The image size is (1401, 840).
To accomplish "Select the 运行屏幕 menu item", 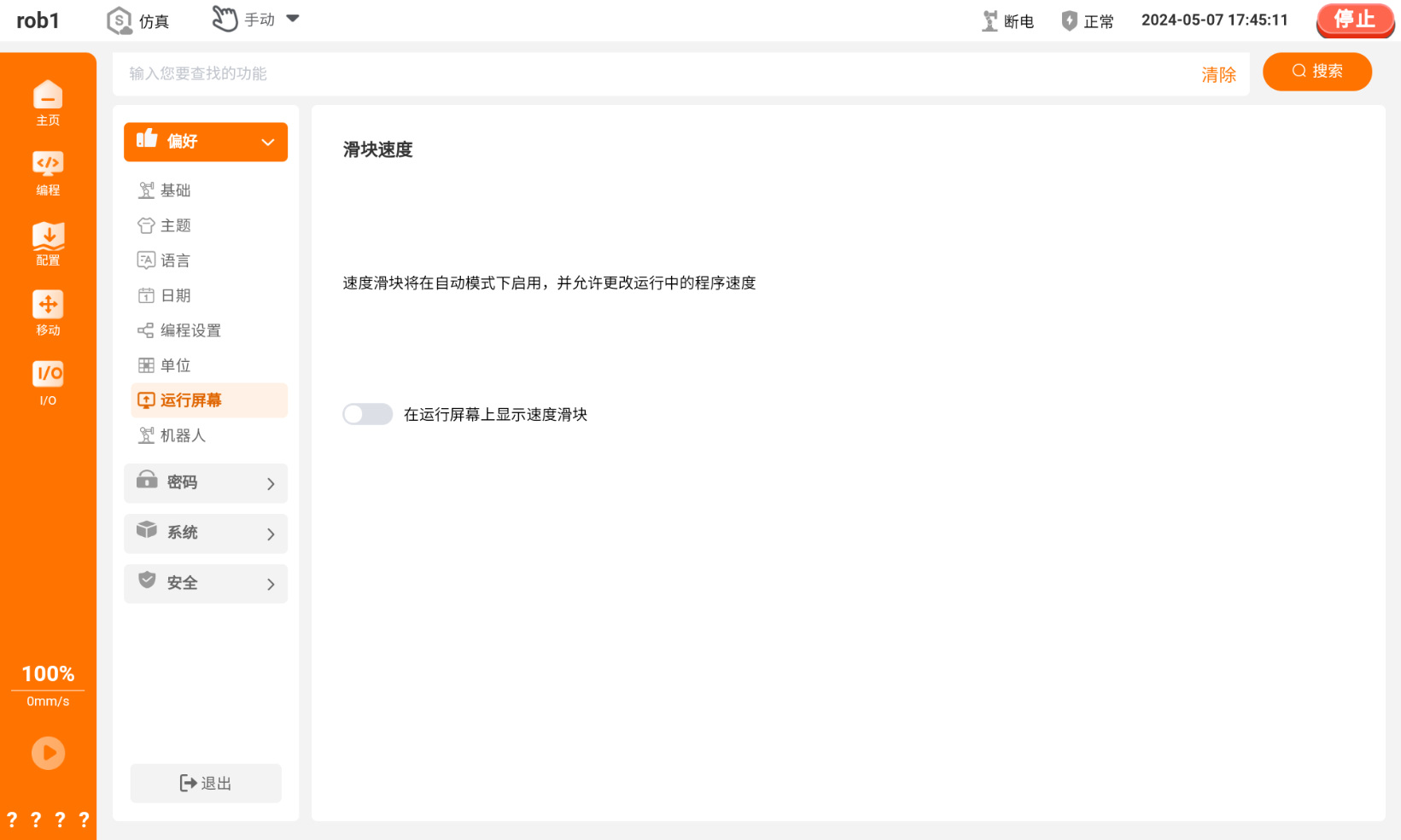I will coord(209,400).
